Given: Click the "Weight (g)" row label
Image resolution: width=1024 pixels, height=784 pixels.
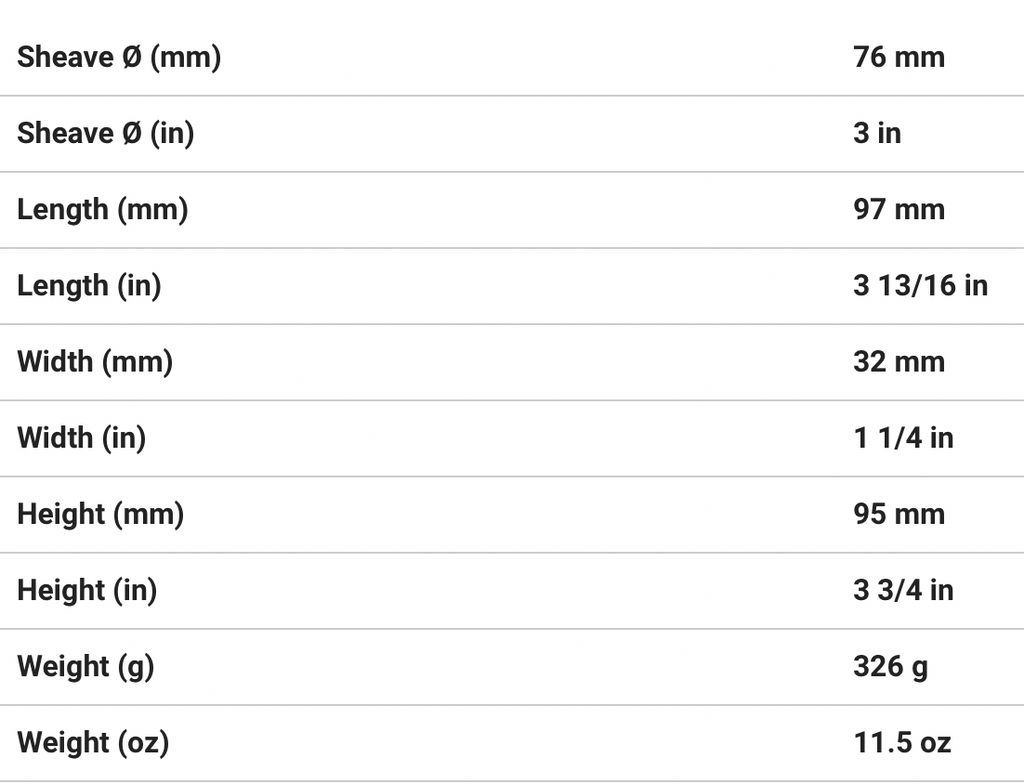Looking at the screenshot, I should [85, 666].
